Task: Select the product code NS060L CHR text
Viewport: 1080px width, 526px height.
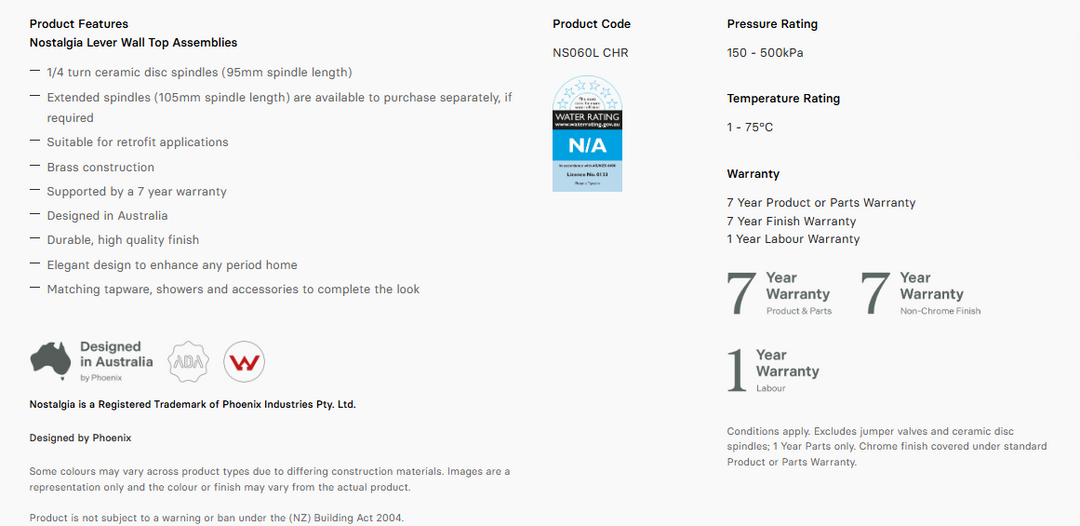Action: 590,53
